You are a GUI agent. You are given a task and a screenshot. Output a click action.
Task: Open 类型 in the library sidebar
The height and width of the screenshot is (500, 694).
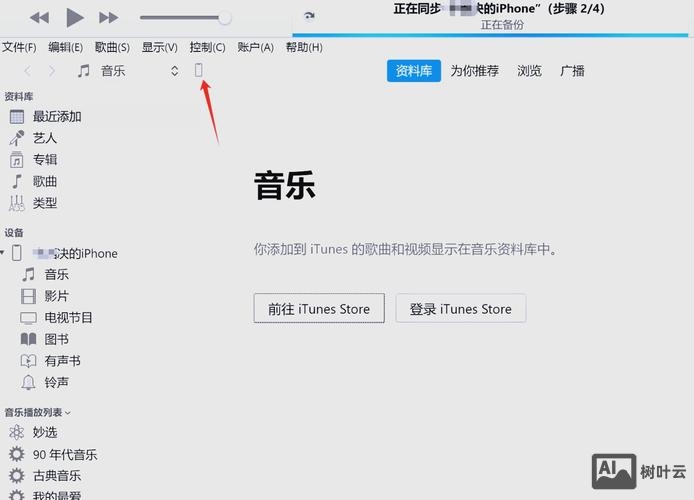click(x=45, y=203)
